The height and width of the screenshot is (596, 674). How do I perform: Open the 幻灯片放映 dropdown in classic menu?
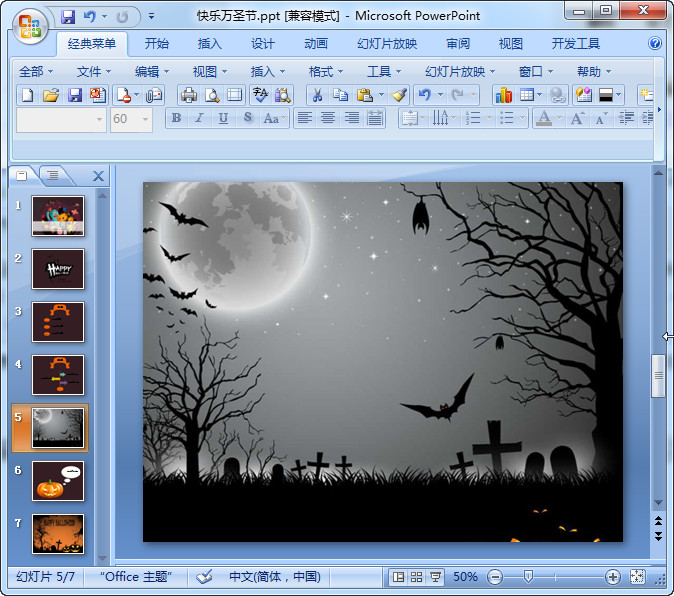tap(460, 71)
